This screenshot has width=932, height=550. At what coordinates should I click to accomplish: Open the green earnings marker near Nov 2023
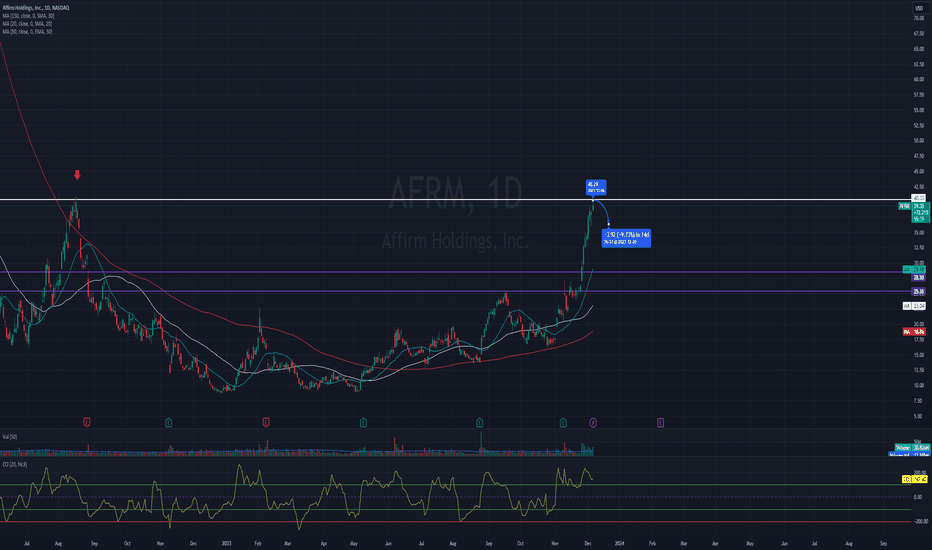click(x=563, y=422)
